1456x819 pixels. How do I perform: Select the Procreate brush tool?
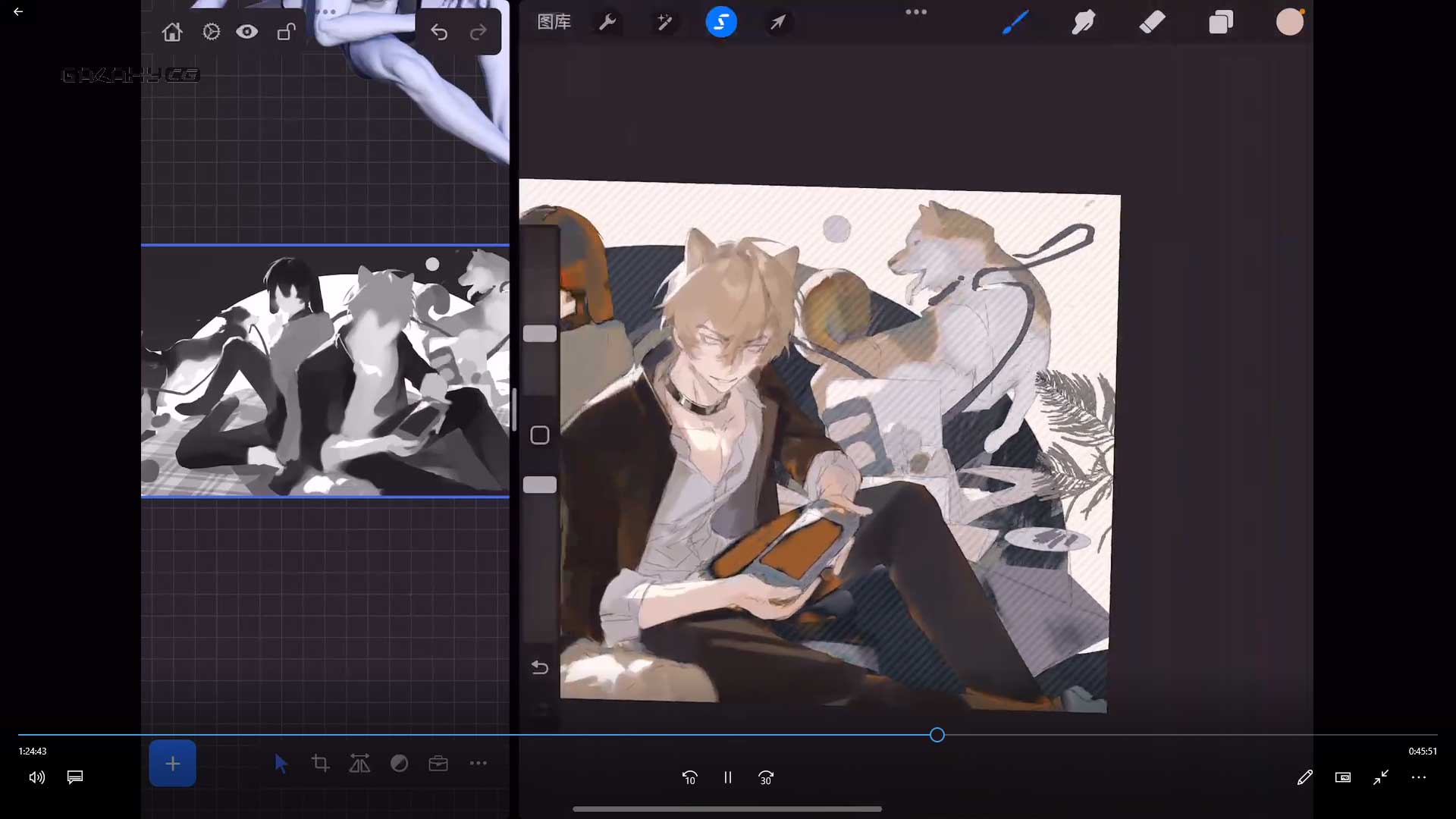(1015, 23)
